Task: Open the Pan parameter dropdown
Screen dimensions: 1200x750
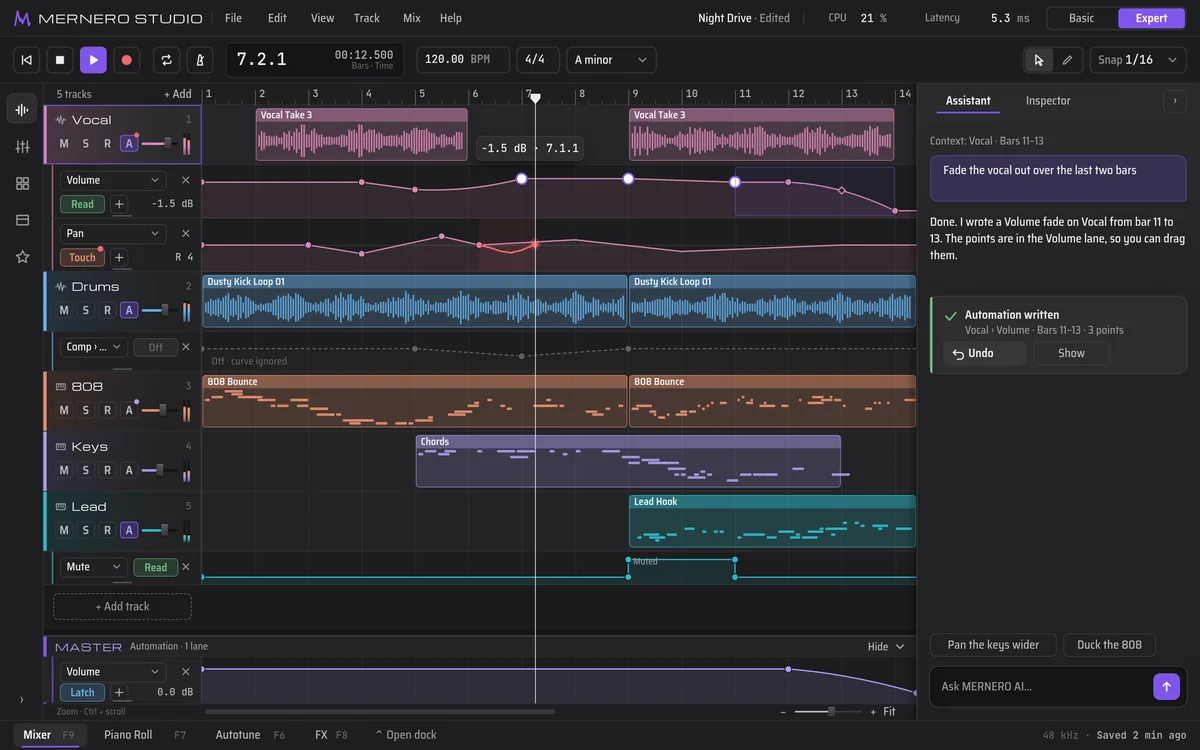Action: click(x=112, y=233)
